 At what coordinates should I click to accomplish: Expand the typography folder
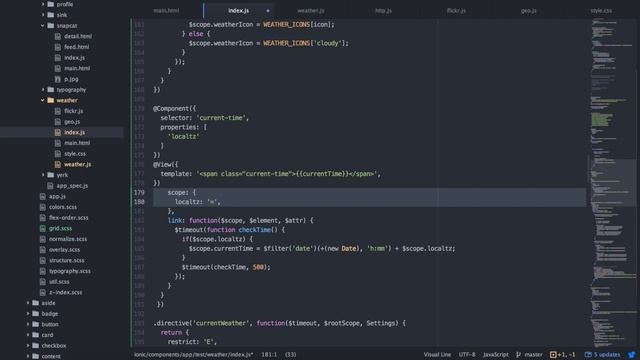click(42, 89)
